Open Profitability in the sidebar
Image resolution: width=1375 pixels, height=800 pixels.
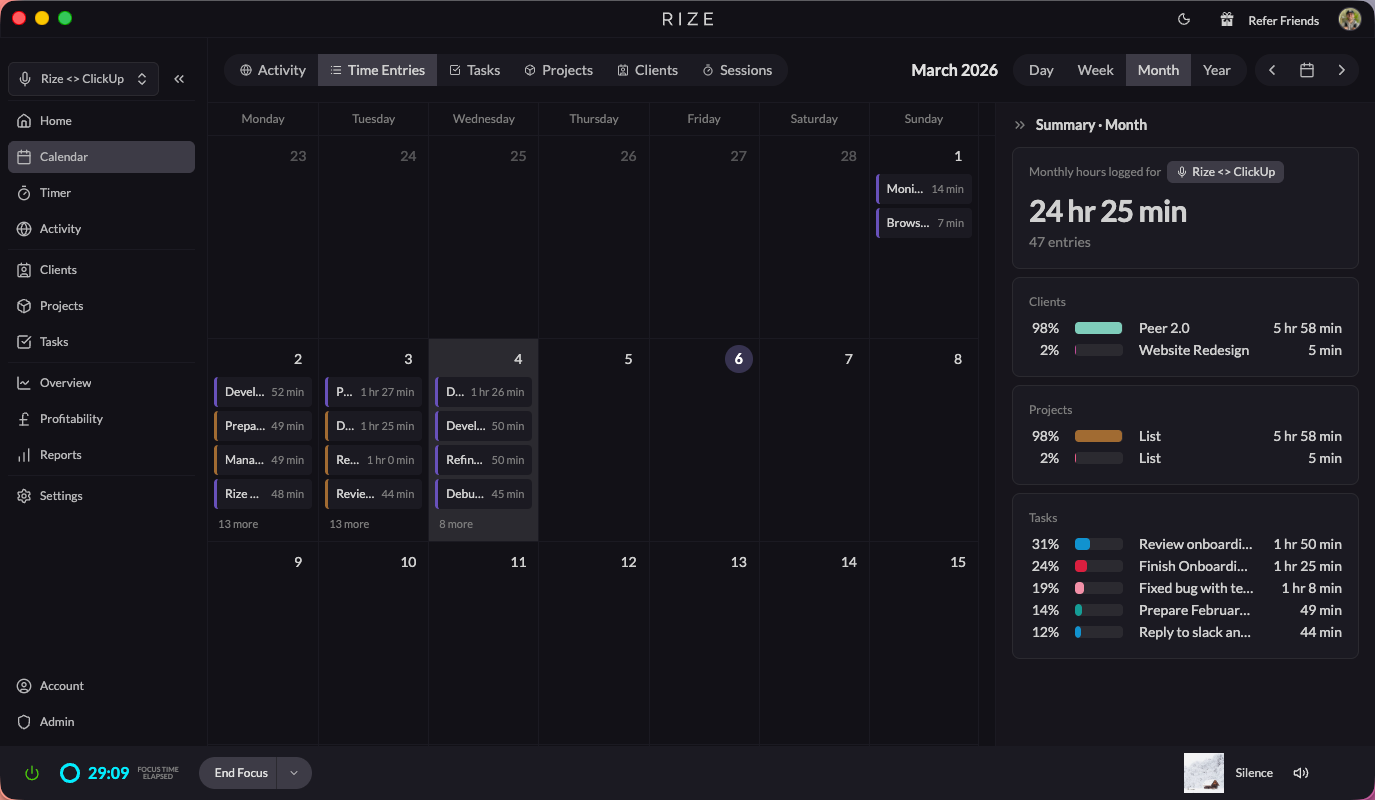71,419
